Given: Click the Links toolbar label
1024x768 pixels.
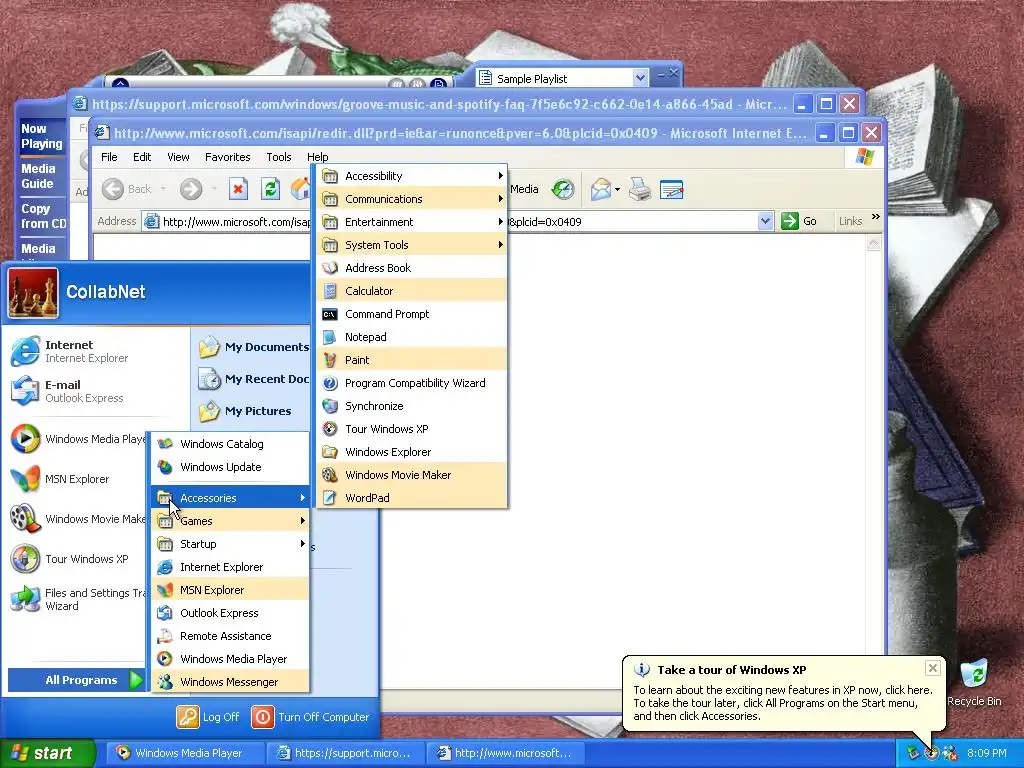Looking at the screenshot, I should [x=850, y=221].
